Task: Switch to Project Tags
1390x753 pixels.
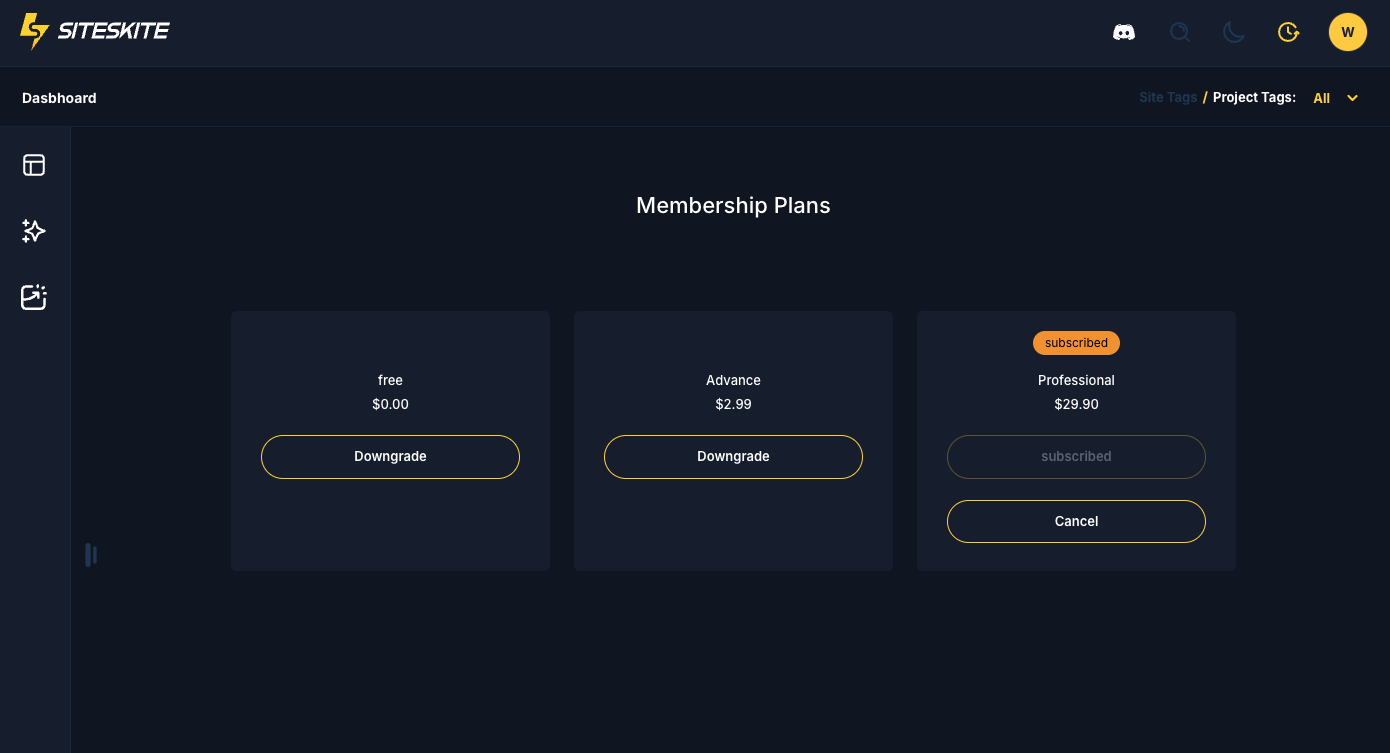Action: pyautogui.click(x=1254, y=98)
